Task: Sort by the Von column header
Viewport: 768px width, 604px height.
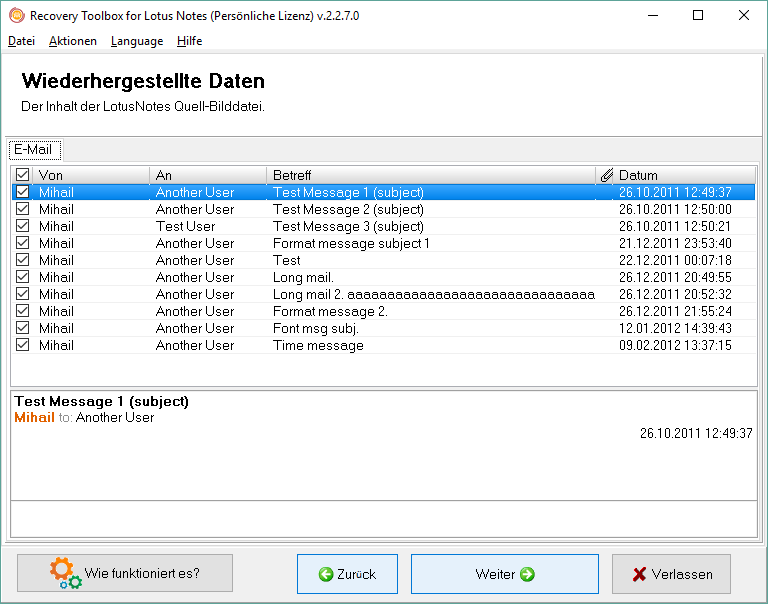Action: (x=91, y=175)
